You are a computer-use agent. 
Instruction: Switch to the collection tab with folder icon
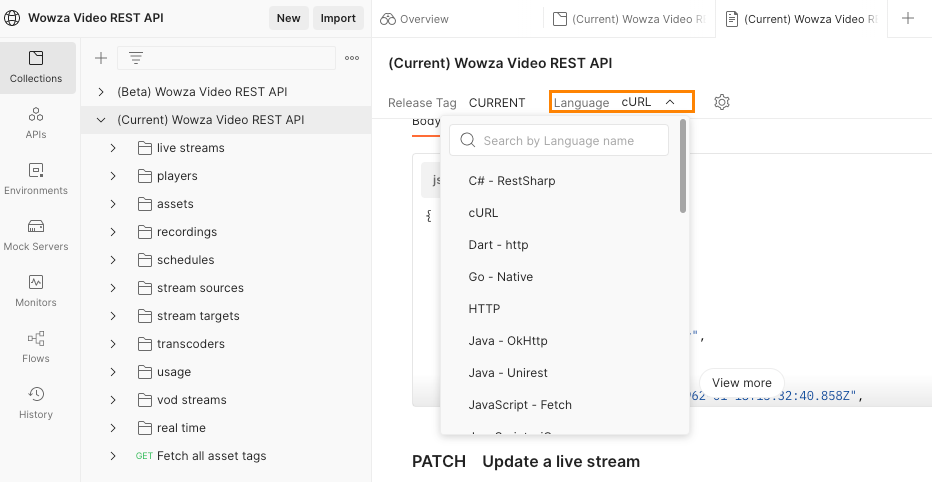(630, 19)
